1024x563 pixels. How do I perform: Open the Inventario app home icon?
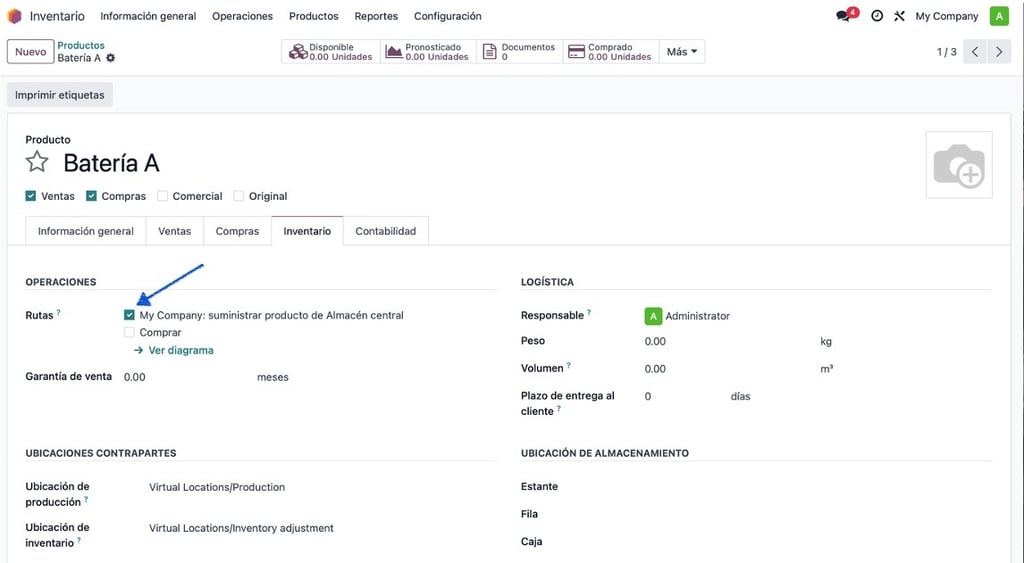(x=14, y=16)
